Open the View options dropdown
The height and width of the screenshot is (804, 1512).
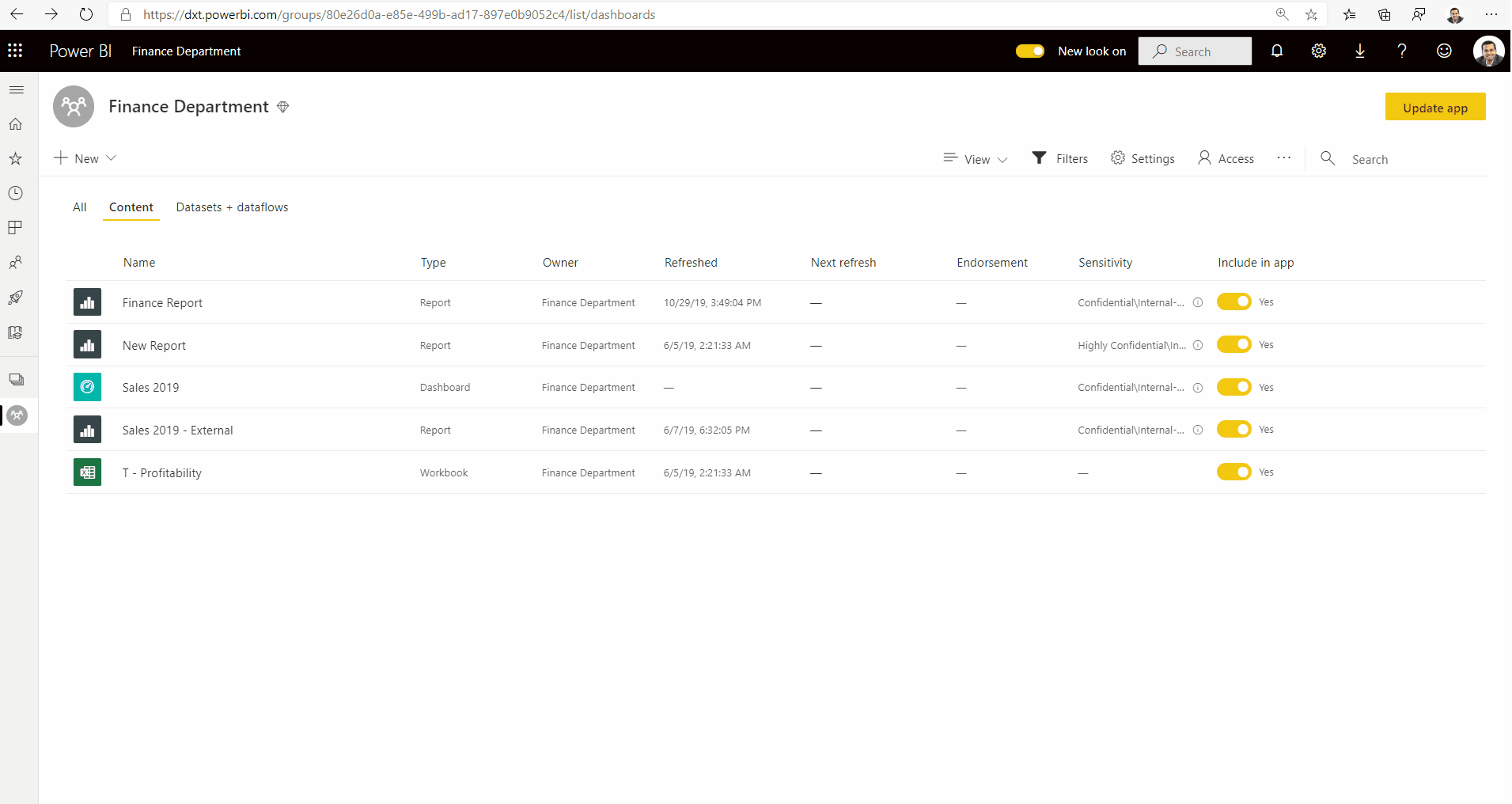975,158
